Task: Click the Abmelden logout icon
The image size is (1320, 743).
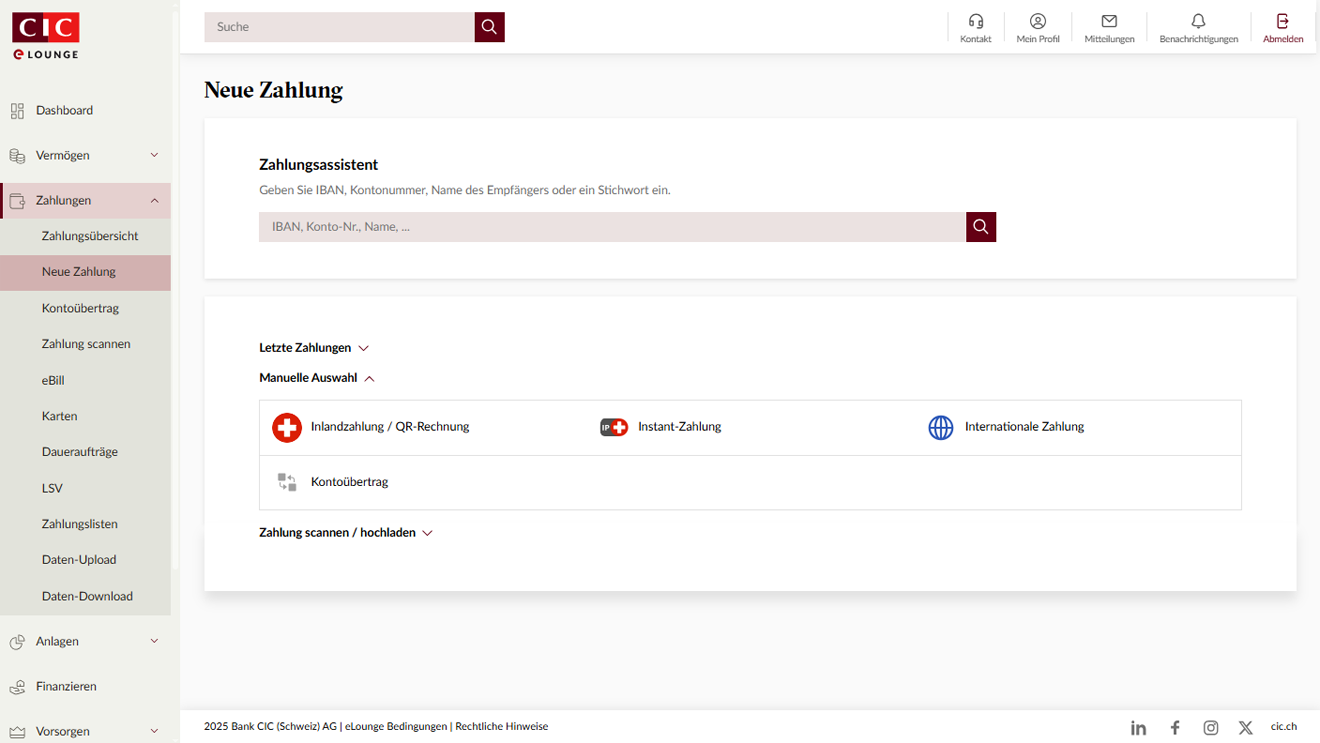Action: [1282, 22]
